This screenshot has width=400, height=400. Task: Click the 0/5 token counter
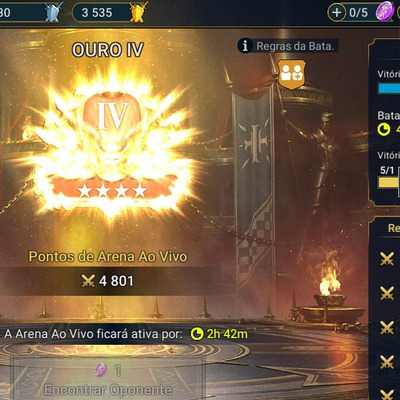[x=359, y=13]
